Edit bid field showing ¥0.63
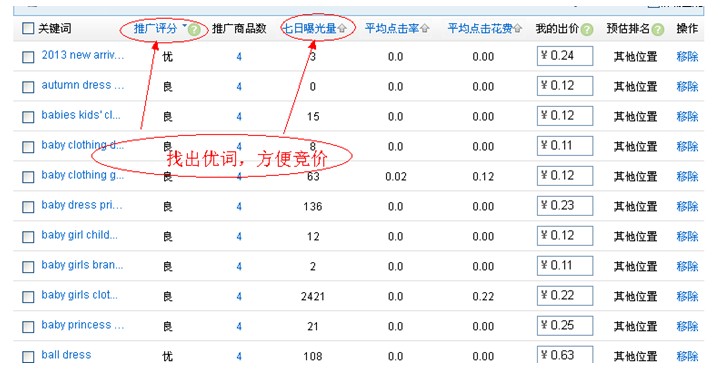The image size is (721, 376). (565, 354)
